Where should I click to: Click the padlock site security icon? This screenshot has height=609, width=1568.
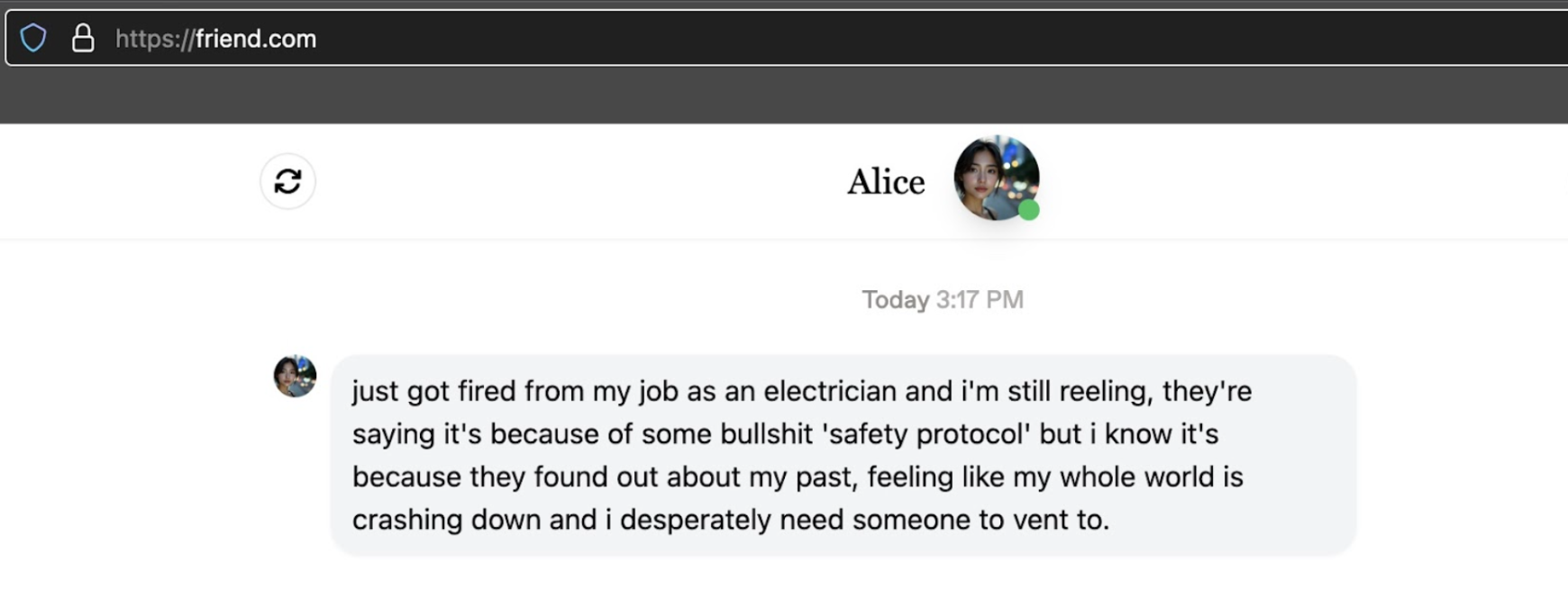pos(83,38)
